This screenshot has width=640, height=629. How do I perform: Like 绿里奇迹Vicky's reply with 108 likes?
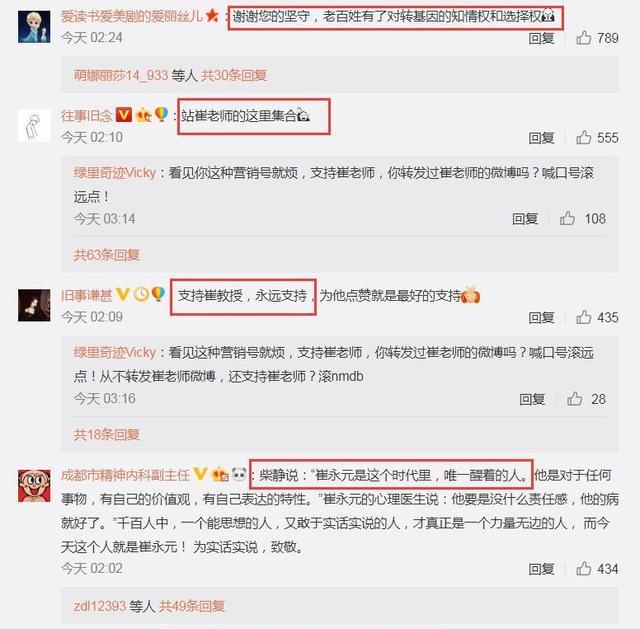click(x=567, y=218)
